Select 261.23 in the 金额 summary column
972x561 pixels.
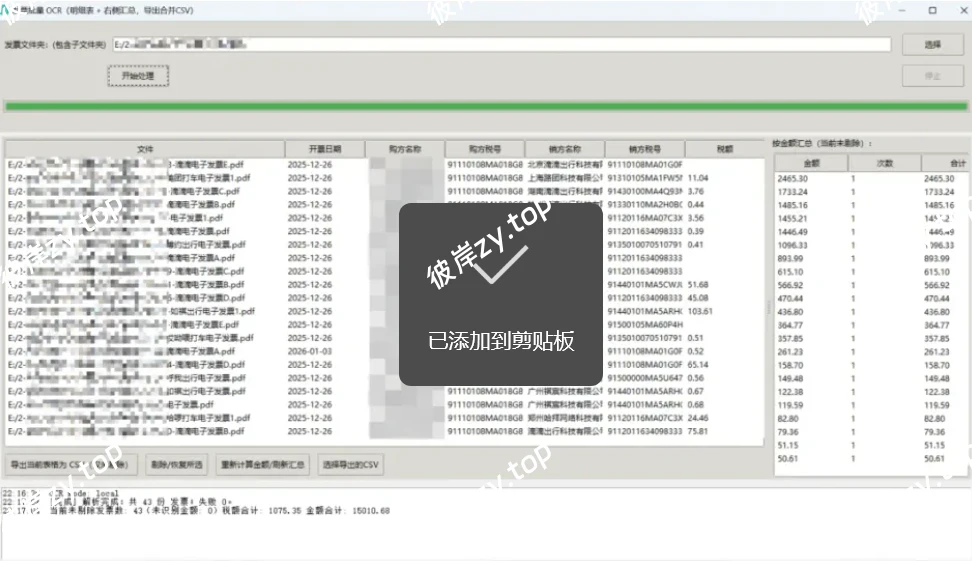tap(790, 352)
